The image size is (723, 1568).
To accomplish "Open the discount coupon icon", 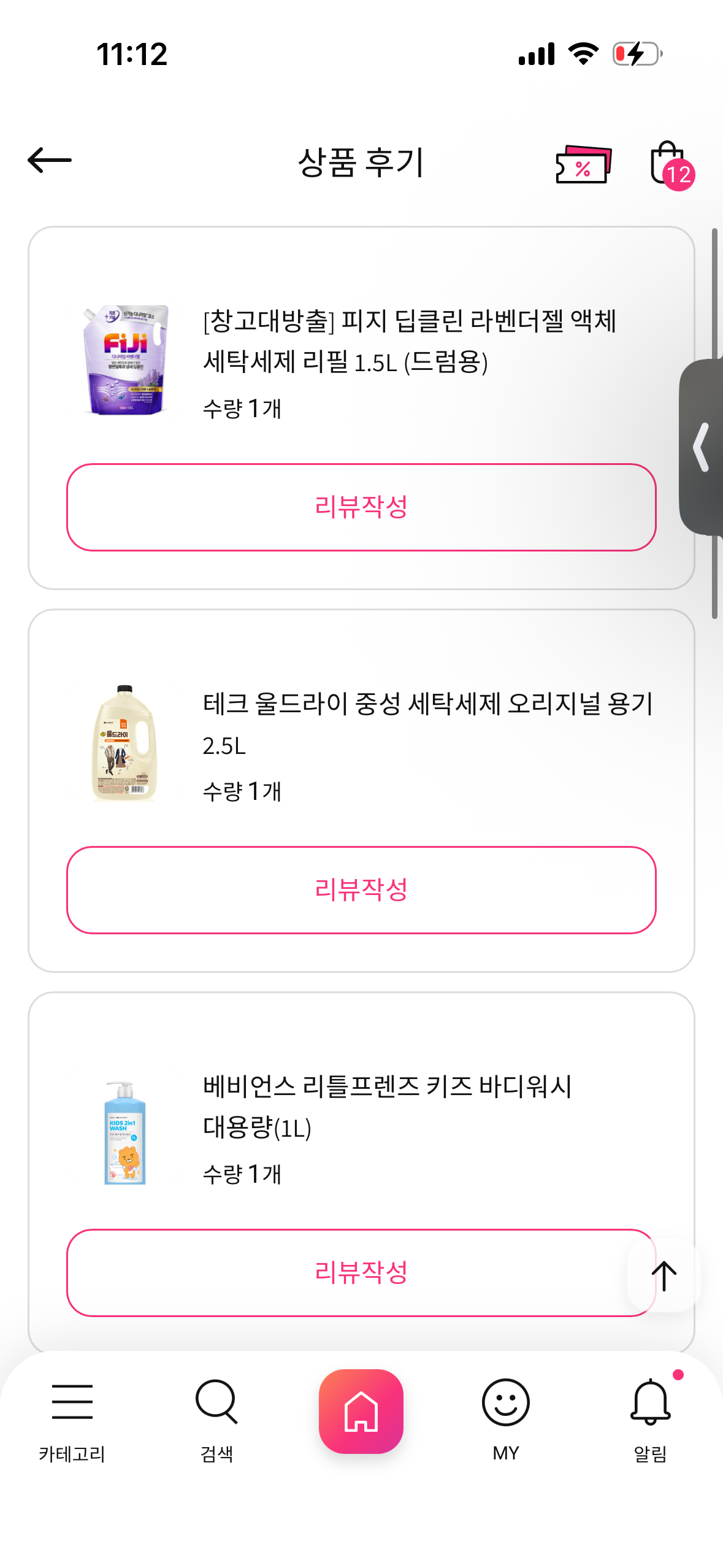I will click(x=583, y=164).
